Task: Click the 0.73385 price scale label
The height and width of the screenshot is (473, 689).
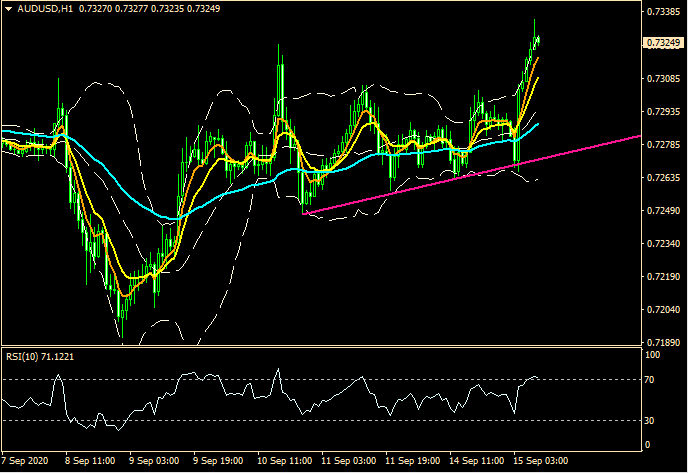Action: point(662,12)
